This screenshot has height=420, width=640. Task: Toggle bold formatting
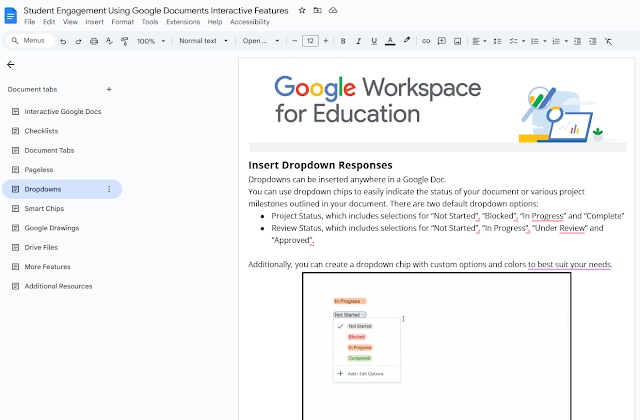(343, 41)
